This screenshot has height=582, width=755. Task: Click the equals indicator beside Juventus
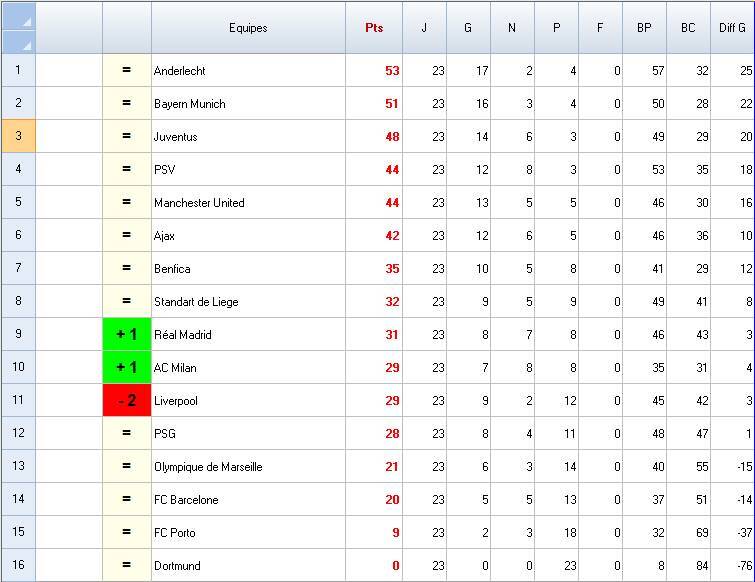click(127, 137)
